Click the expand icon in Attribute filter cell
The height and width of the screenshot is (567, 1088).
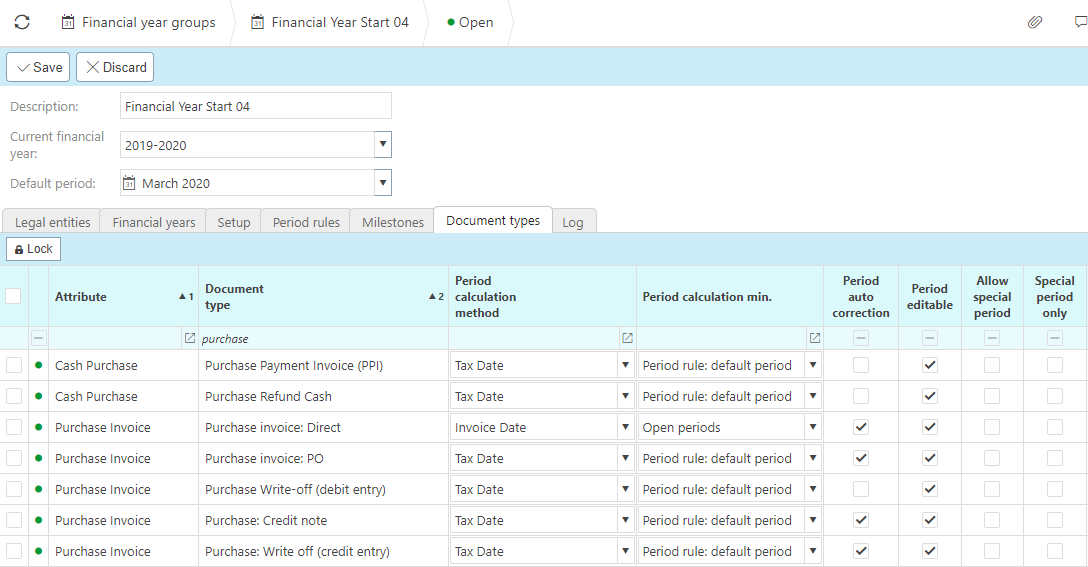[190, 339]
